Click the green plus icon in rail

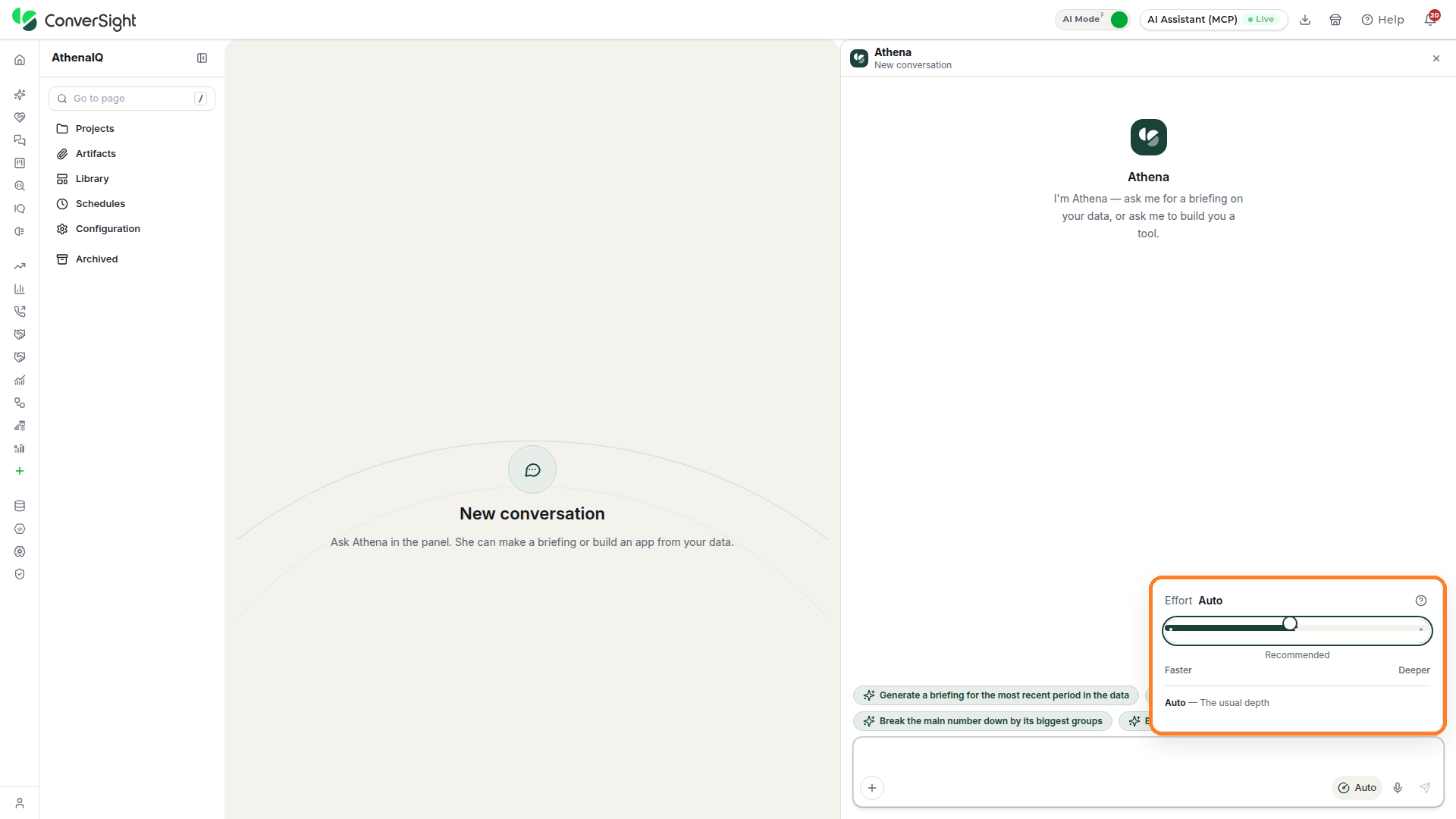[20, 471]
